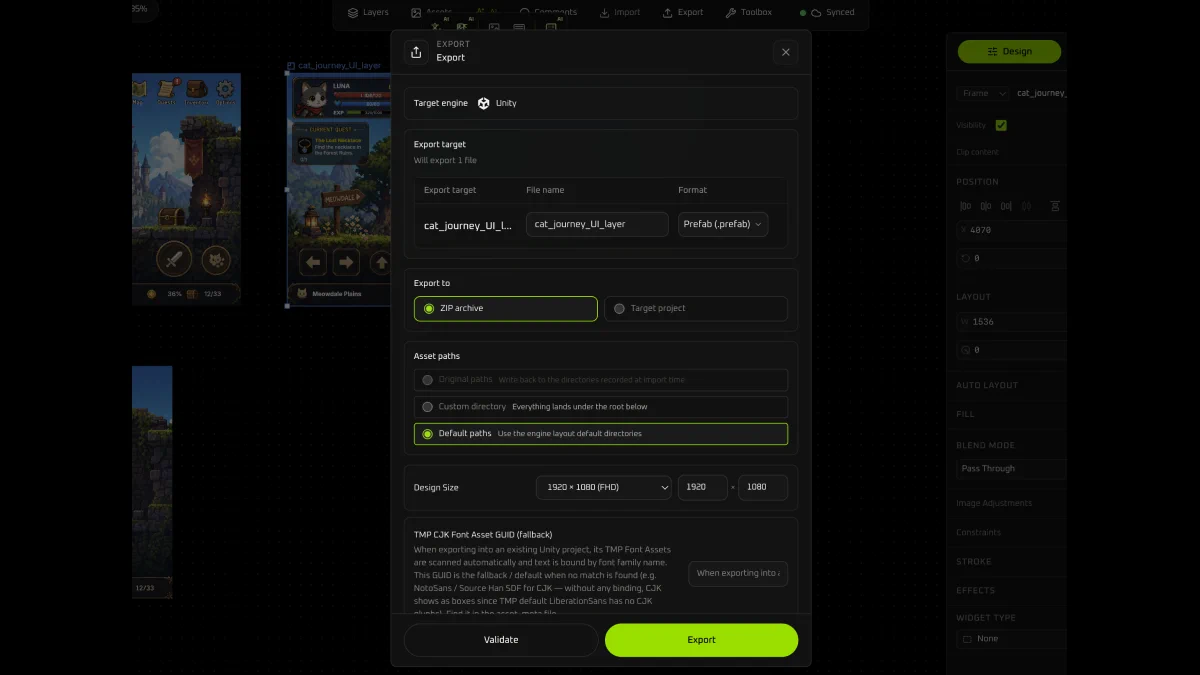Click the align right icon under Position

pos(1006,206)
